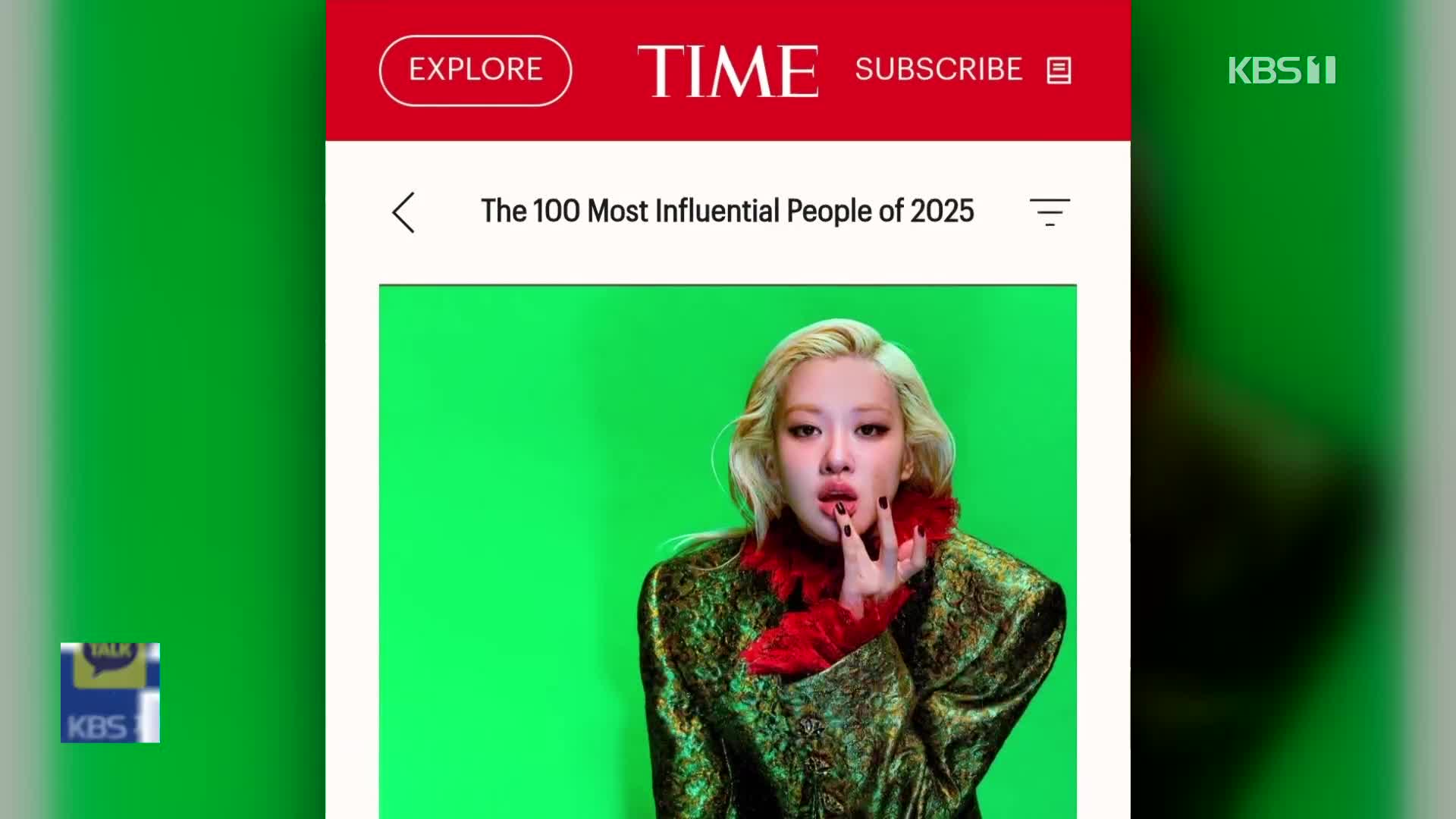
Task: Click the SUBSCRIBE link in header
Action: [939, 69]
